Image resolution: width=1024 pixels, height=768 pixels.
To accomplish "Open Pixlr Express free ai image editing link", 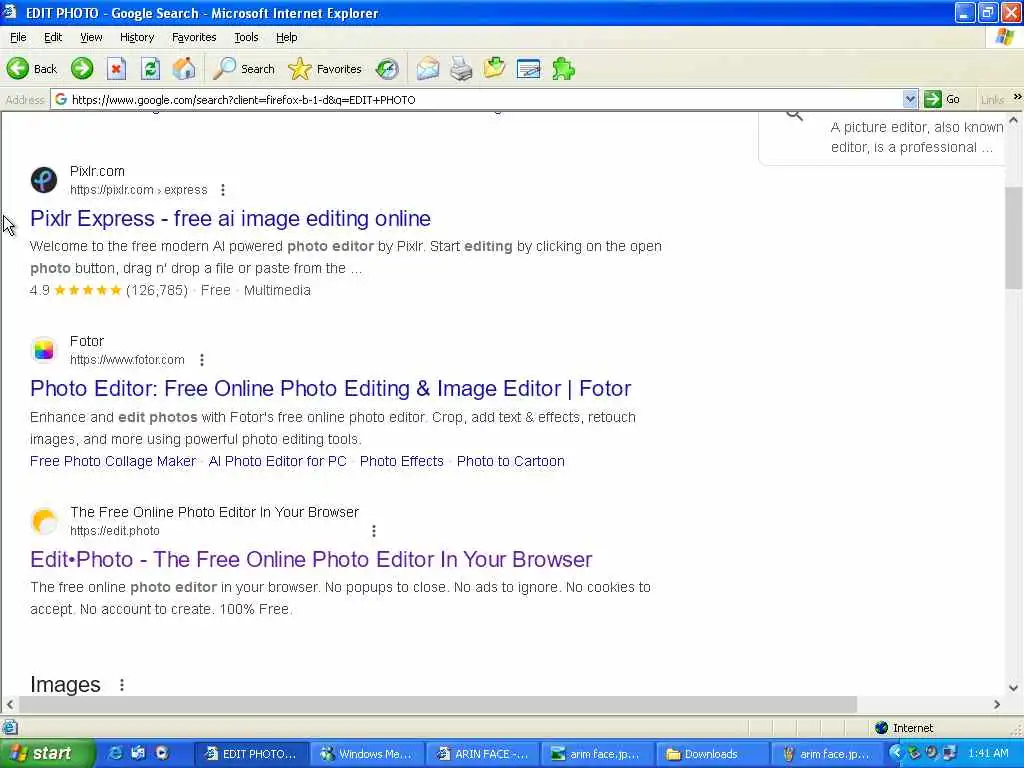I will click(231, 218).
